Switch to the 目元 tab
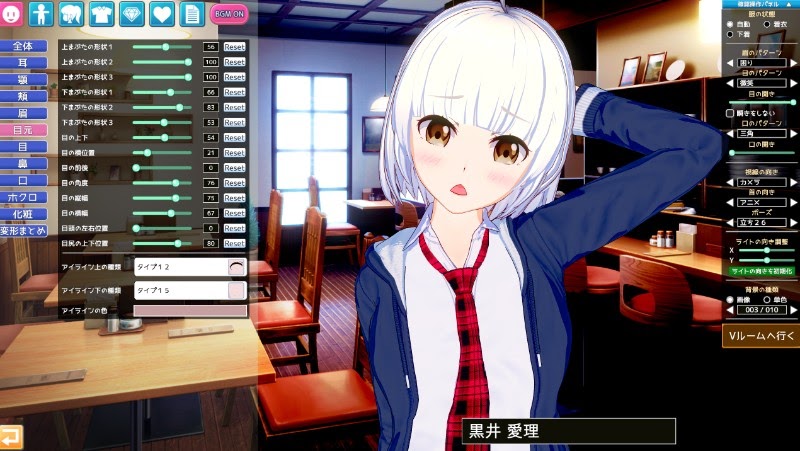The height and width of the screenshot is (451, 800). (23, 130)
